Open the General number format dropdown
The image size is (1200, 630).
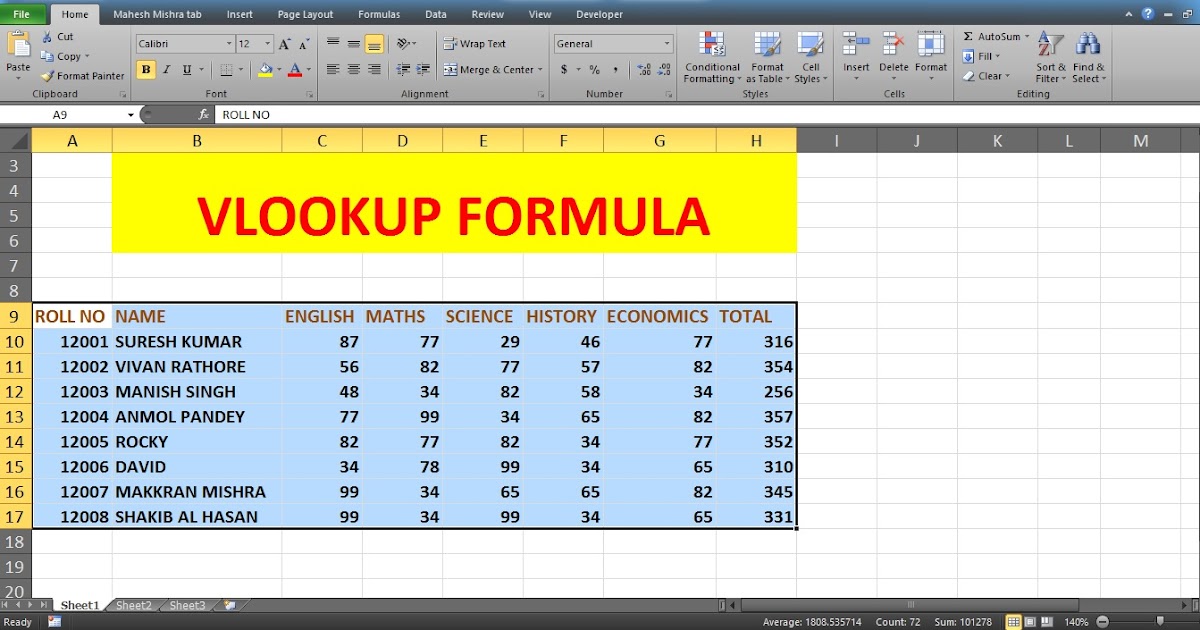tap(666, 43)
